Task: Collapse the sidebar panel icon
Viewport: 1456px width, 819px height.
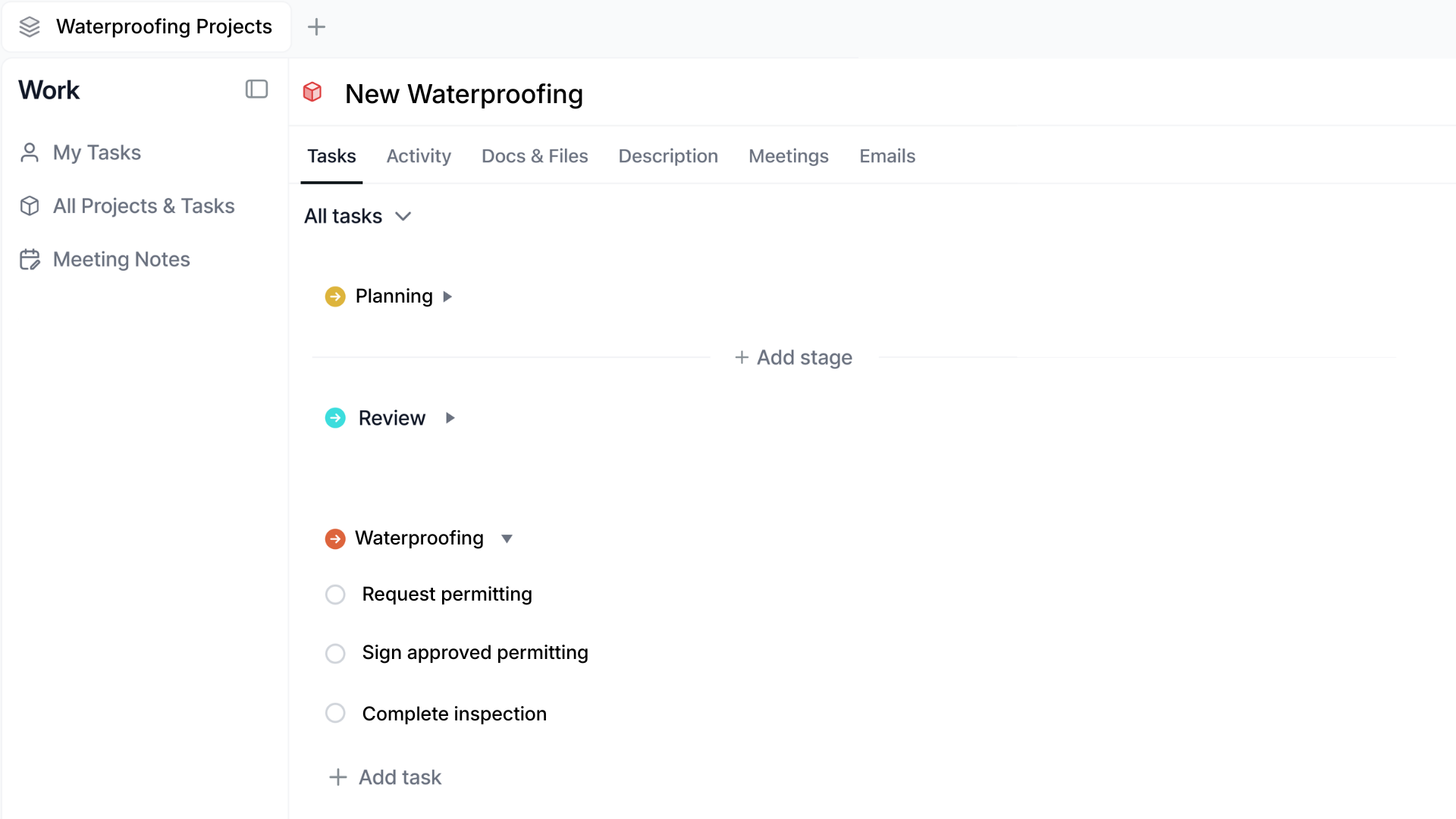Action: (256, 89)
